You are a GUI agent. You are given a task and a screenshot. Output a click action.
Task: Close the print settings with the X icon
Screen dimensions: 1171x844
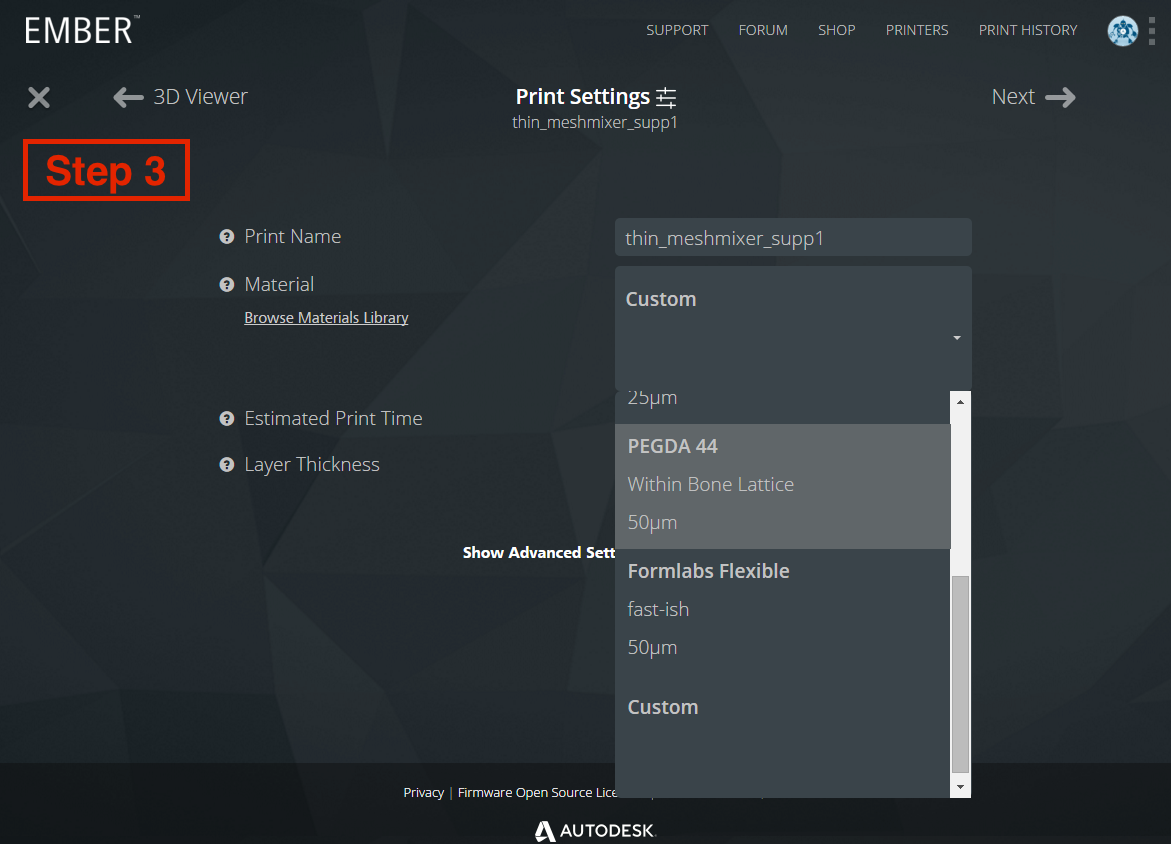pos(39,98)
